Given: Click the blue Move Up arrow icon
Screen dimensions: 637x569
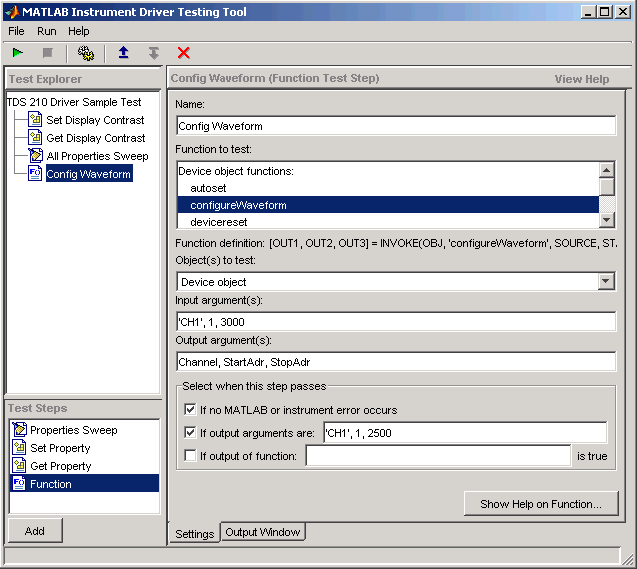Looking at the screenshot, I should click(123, 53).
